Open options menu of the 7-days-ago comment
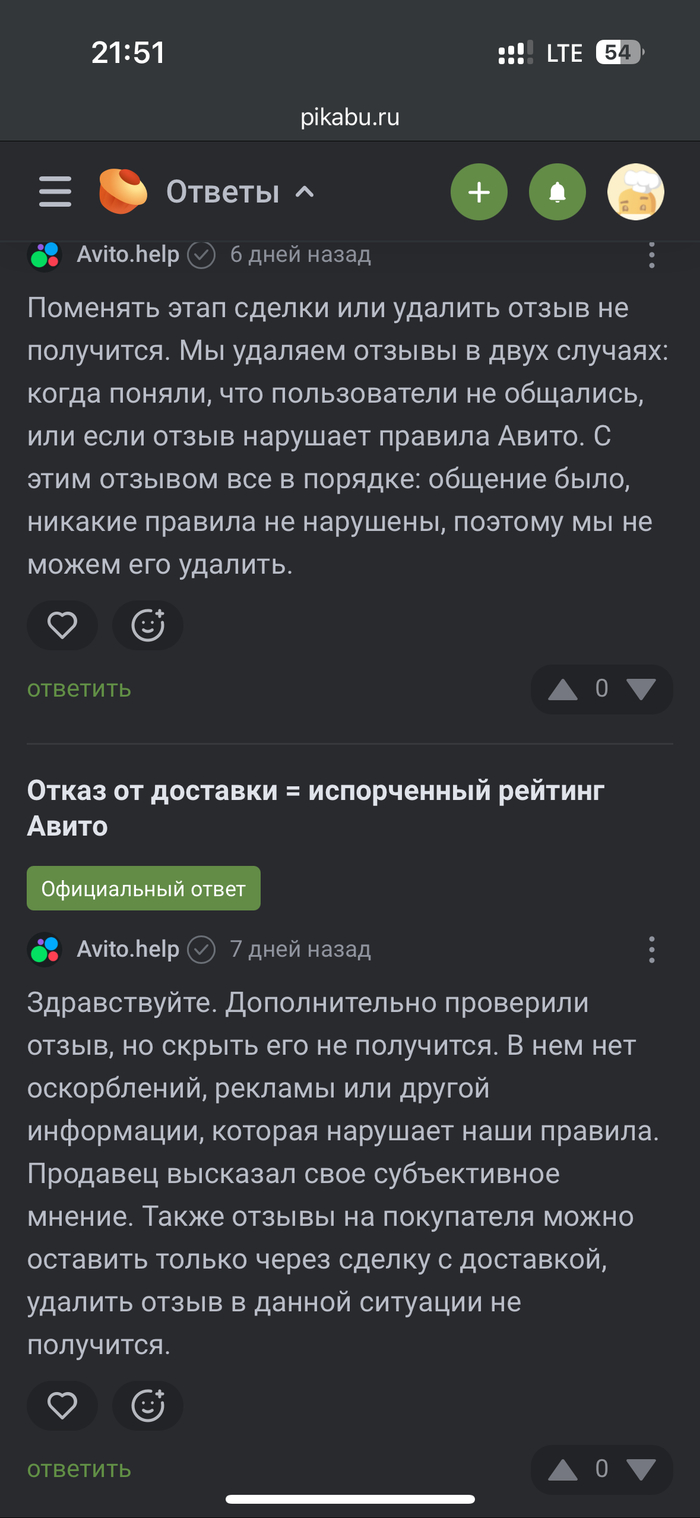This screenshot has width=700, height=1518. (651, 949)
